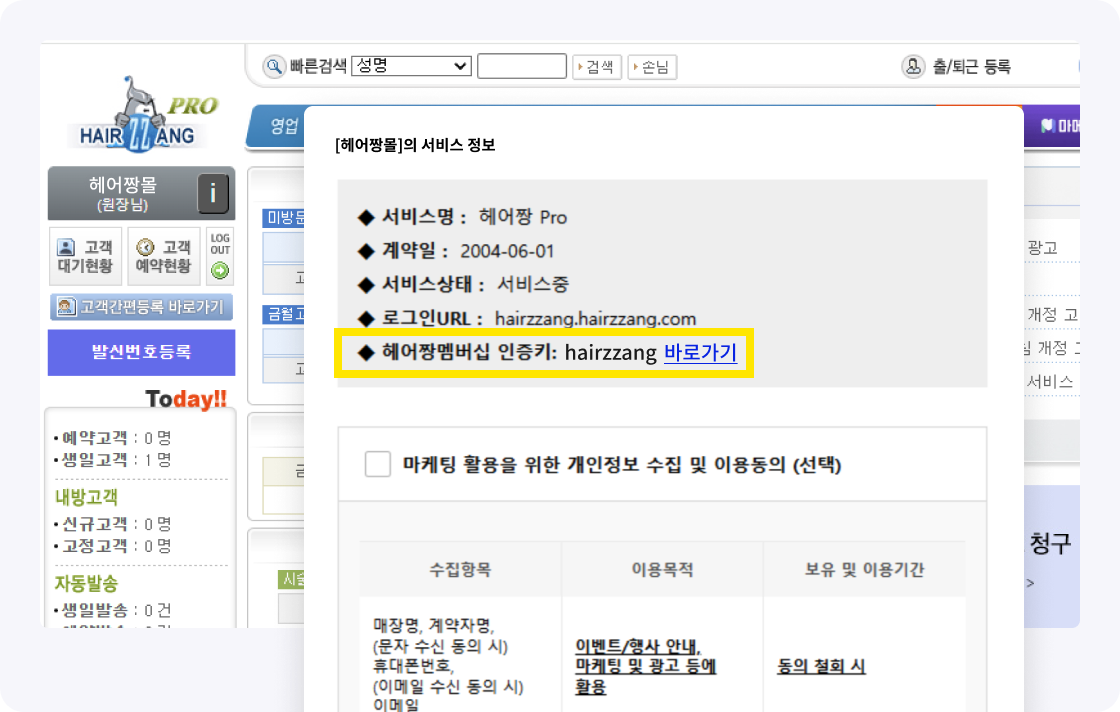Click the 금월 label in background panel
The image size is (1120, 712).
click(x=284, y=314)
